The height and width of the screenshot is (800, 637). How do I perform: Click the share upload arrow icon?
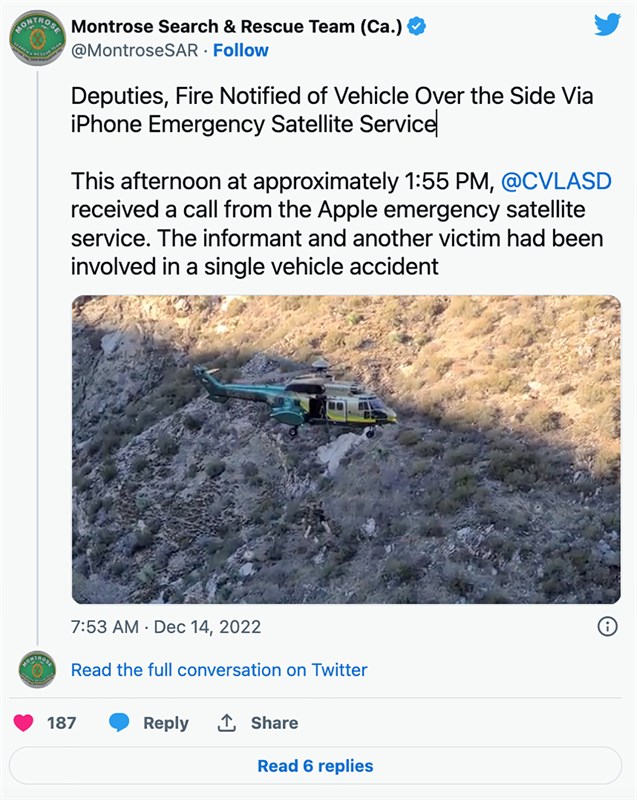[x=227, y=722]
